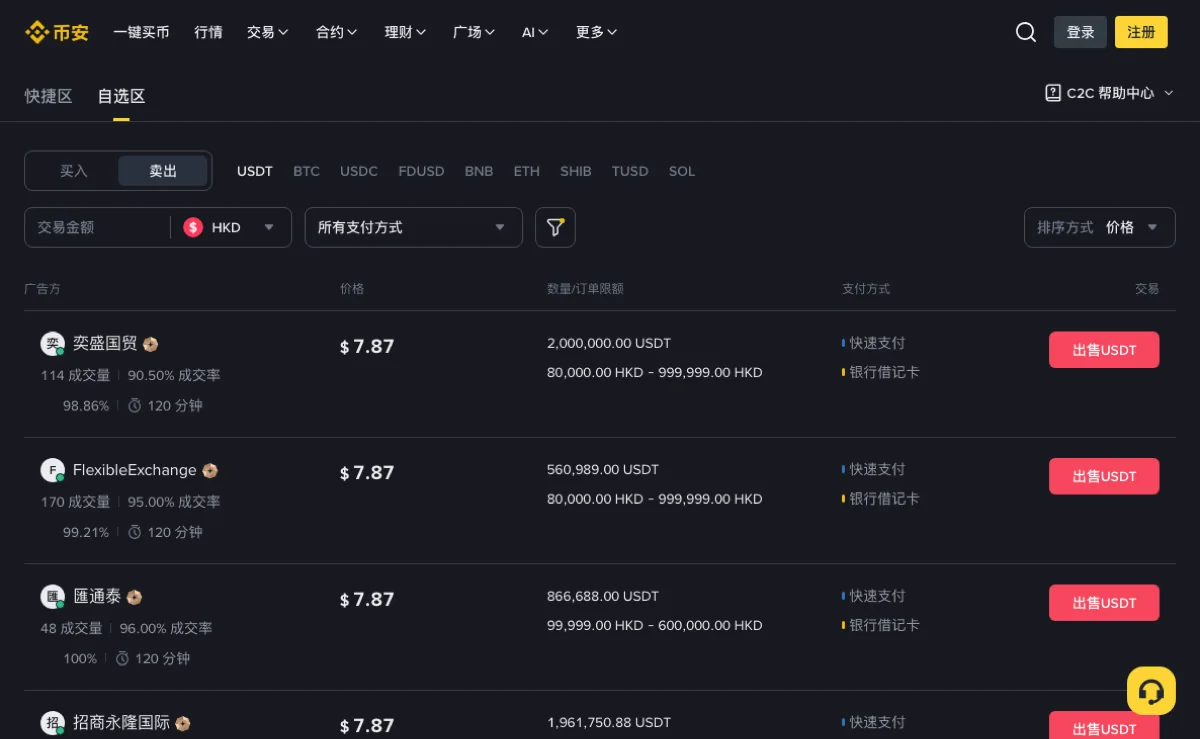The height and width of the screenshot is (739, 1200).
Task: Select the USDC coin tab
Action: 359,171
